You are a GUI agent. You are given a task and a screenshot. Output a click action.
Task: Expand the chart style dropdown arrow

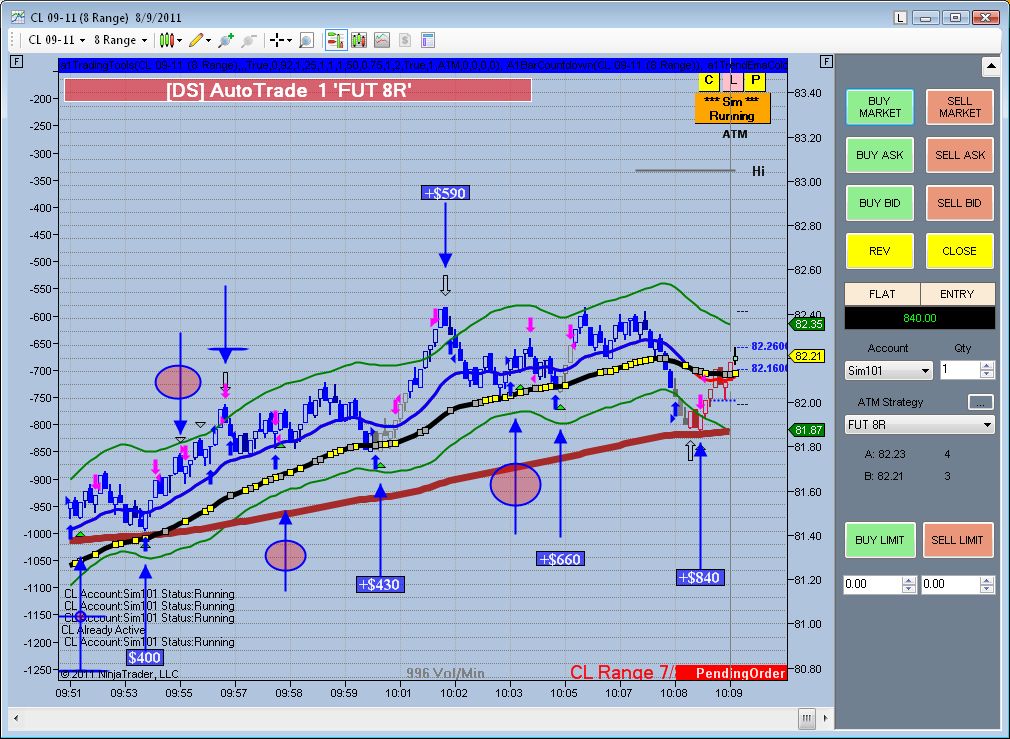[x=179, y=40]
